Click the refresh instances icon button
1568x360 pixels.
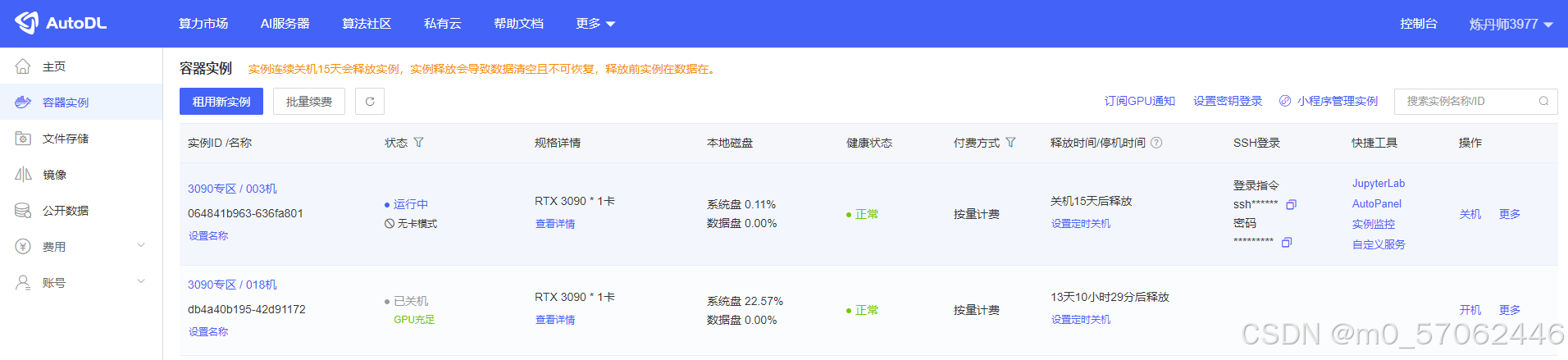(370, 102)
